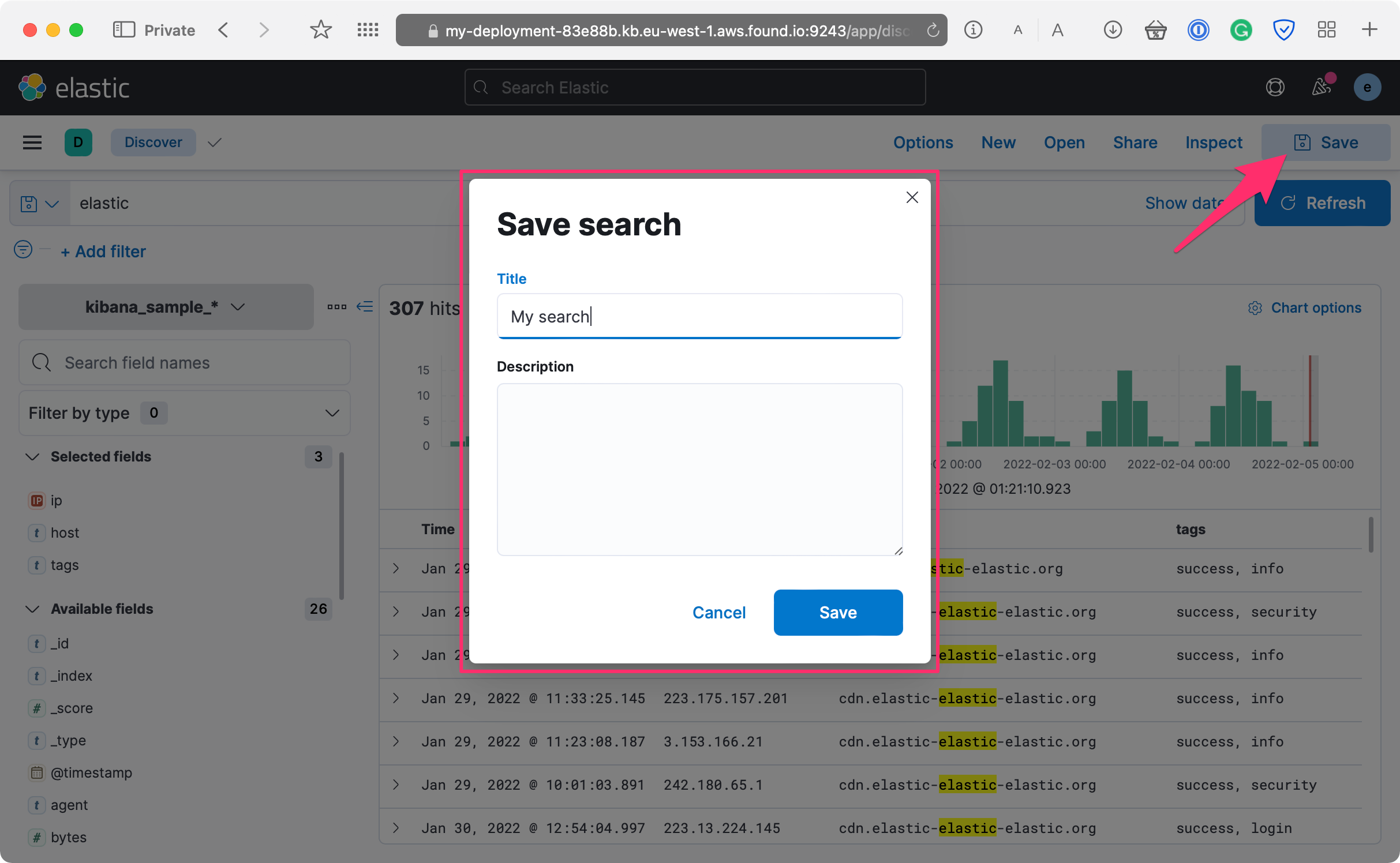The height and width of the screenshot is (863, 1400).
Task: Open the Filter by type dropdown
Action: (184, 413)
